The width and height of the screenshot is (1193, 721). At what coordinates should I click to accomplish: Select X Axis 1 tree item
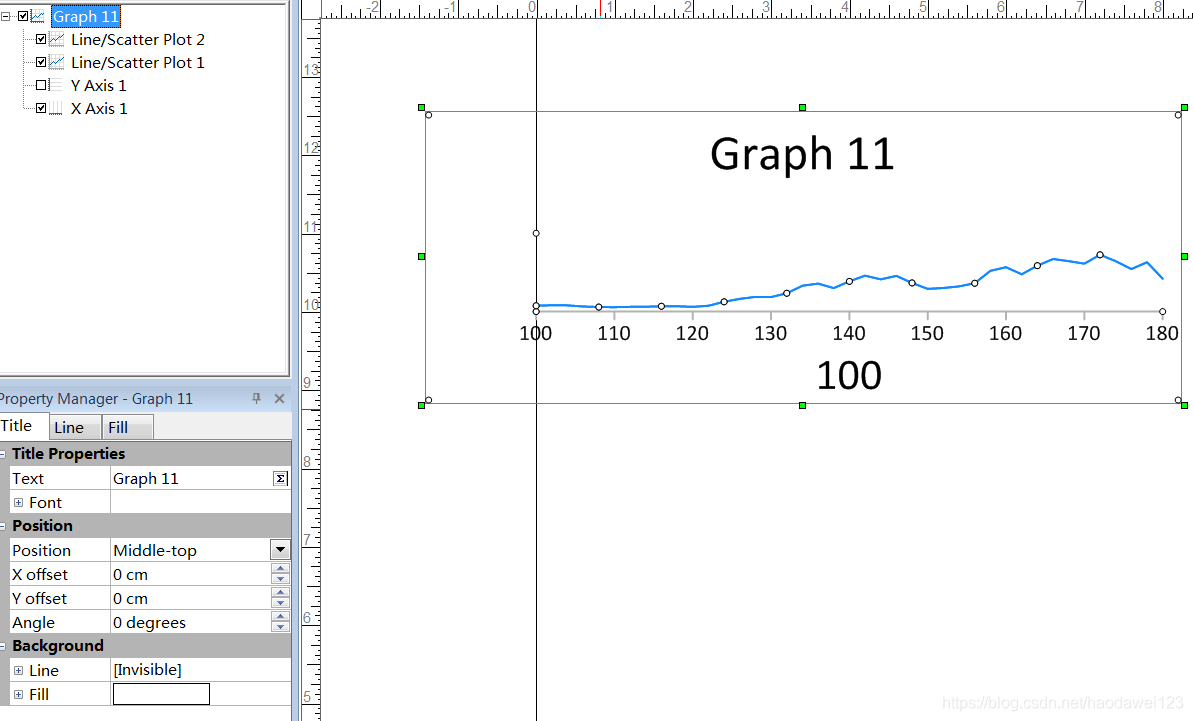tap(99, 109)
